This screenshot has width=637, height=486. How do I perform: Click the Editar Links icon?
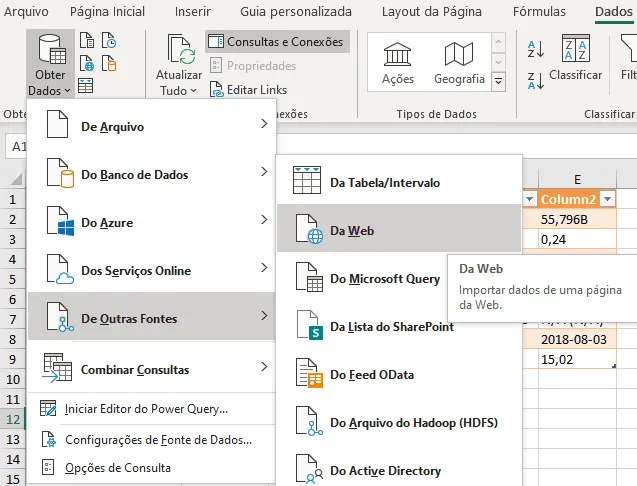pos(216,89)
